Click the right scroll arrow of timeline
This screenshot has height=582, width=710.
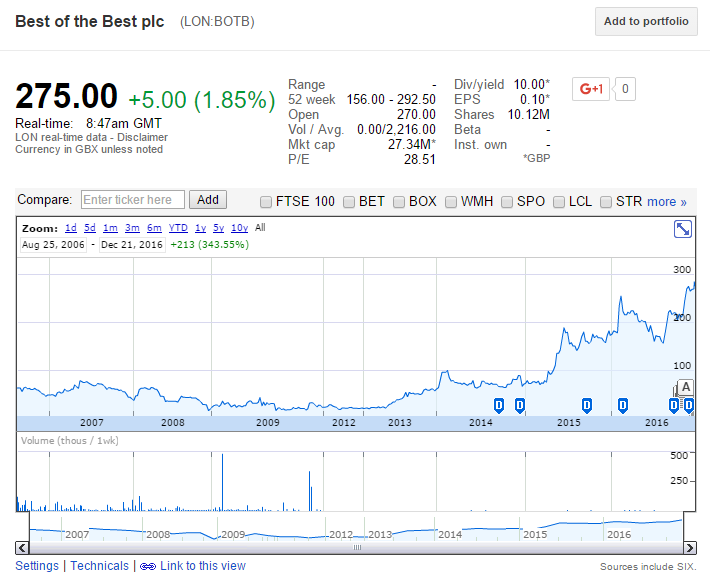[x=690, y=548]
